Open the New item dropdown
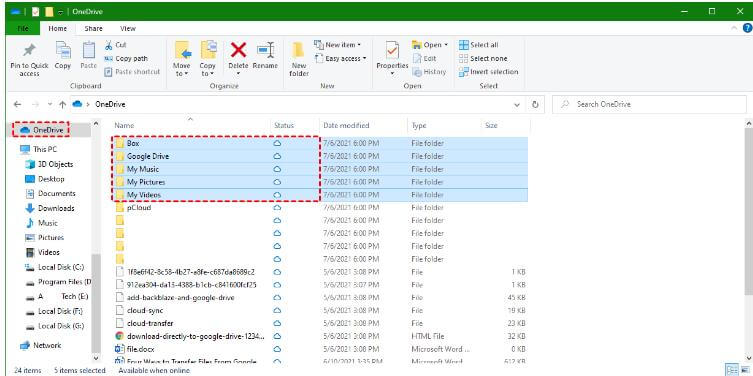This screenshot has height=376, width=753. pos(338,45)
